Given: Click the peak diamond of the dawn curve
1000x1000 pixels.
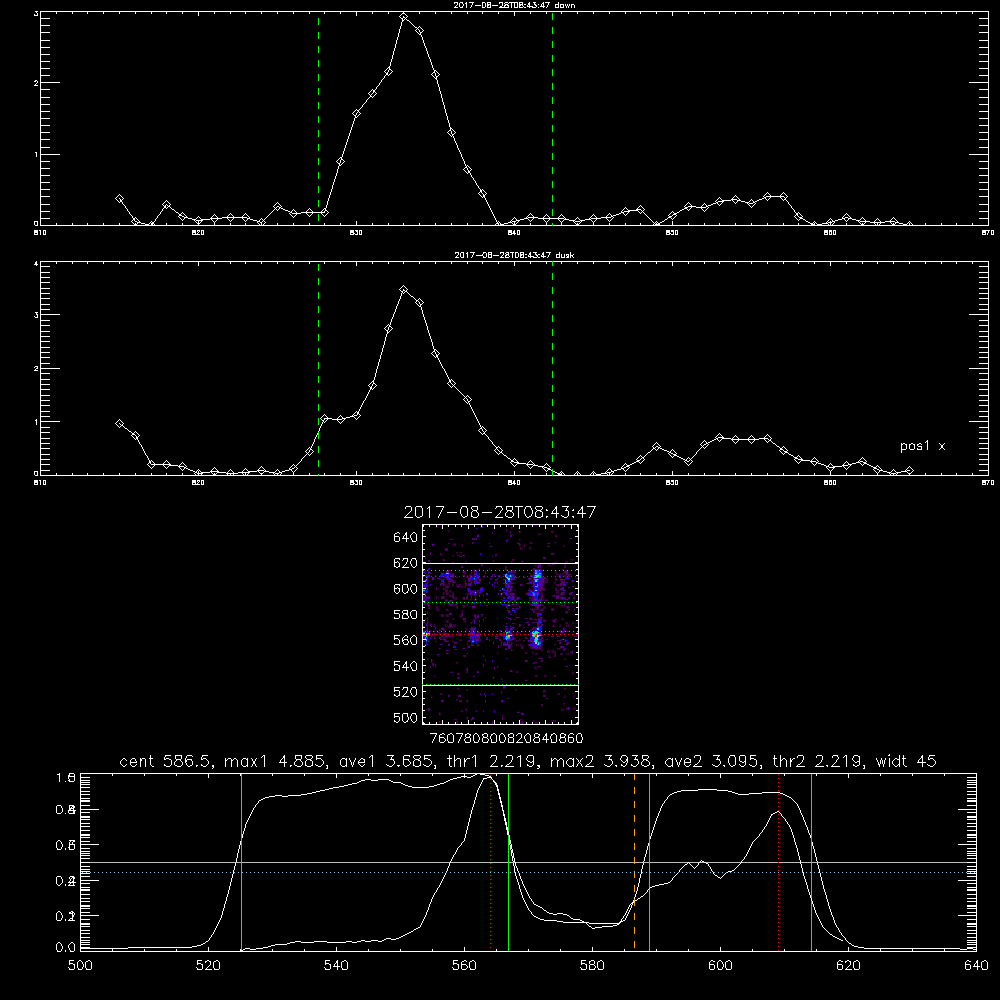Looking at the screenshot, I should pos(404,17).
